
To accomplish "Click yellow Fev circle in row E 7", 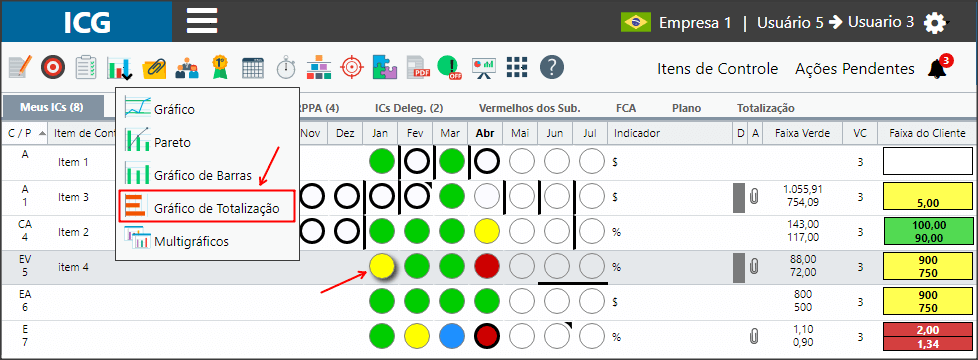I will (417, 337).
